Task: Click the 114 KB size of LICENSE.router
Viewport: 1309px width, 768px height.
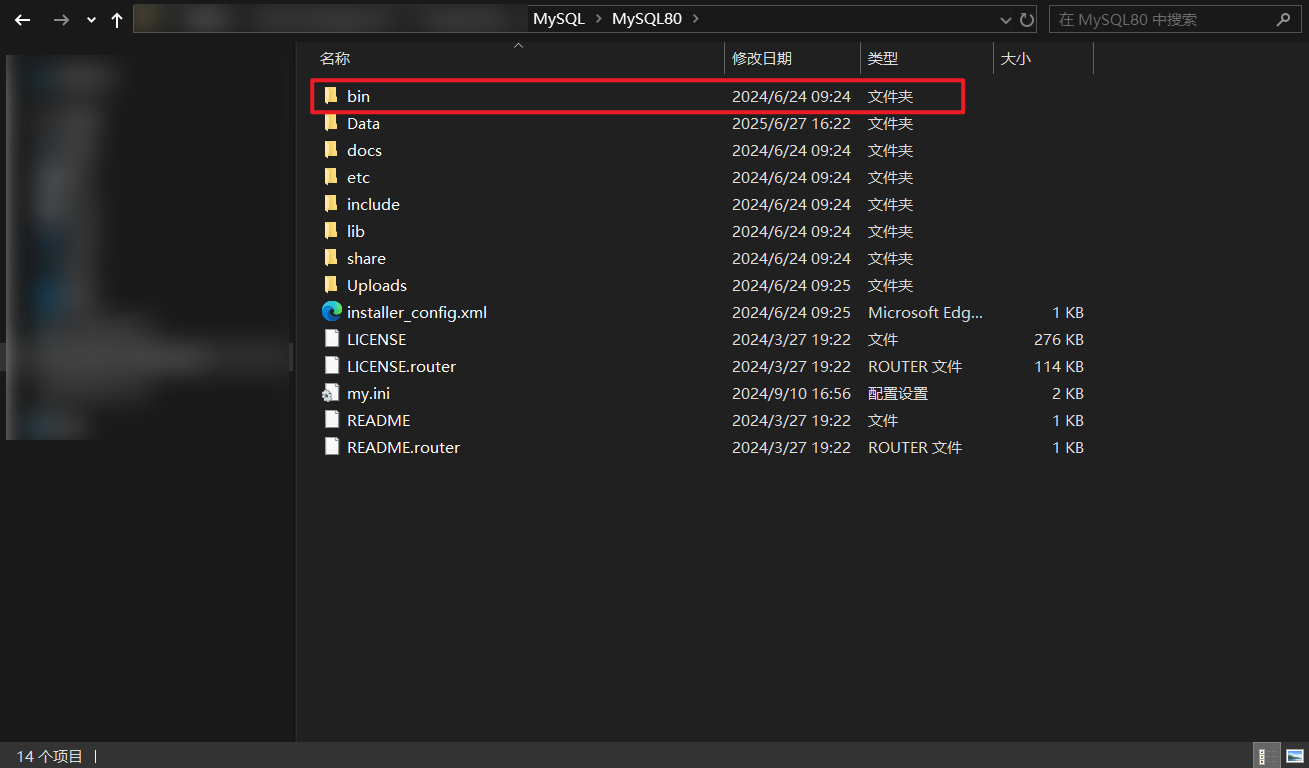Action: click(x=1059, y=366)
